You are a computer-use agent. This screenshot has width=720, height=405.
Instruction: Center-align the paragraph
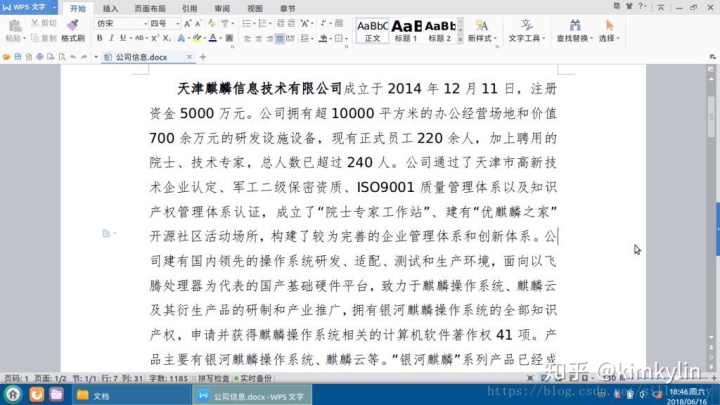click(259, 39)
